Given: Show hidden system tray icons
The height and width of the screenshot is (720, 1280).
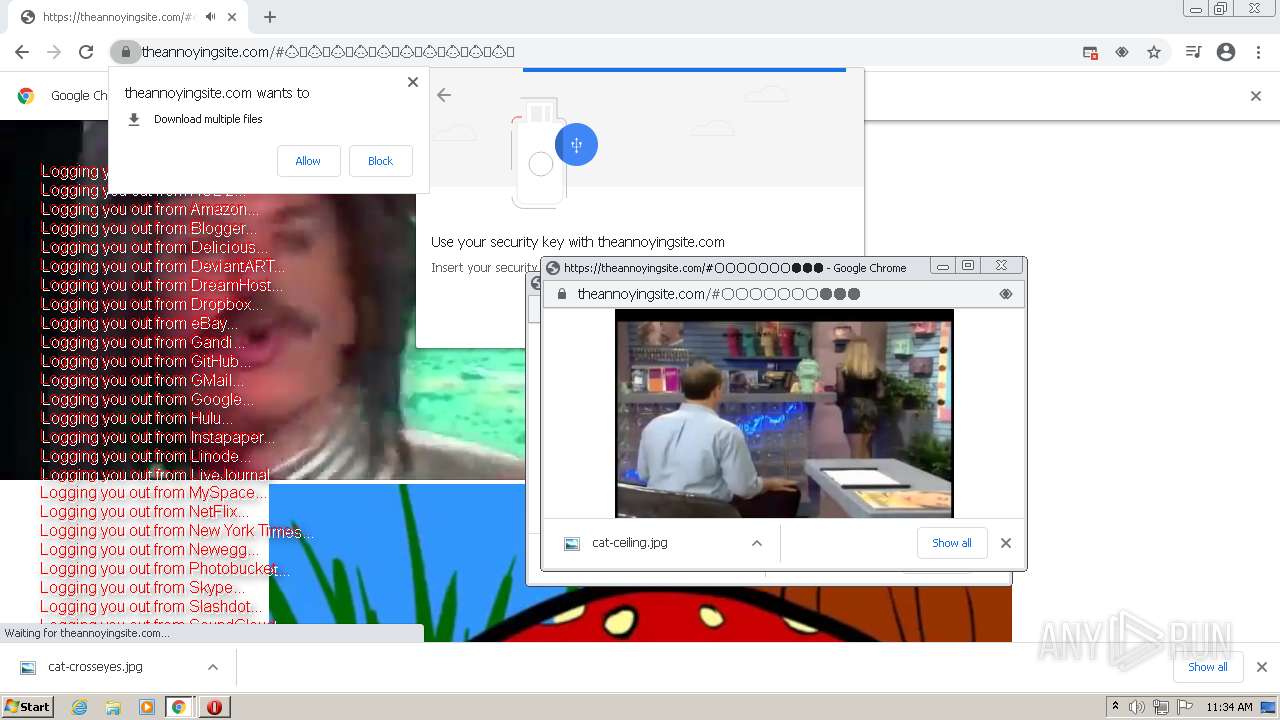Looking at the screenshot, I should point(1115,706).
